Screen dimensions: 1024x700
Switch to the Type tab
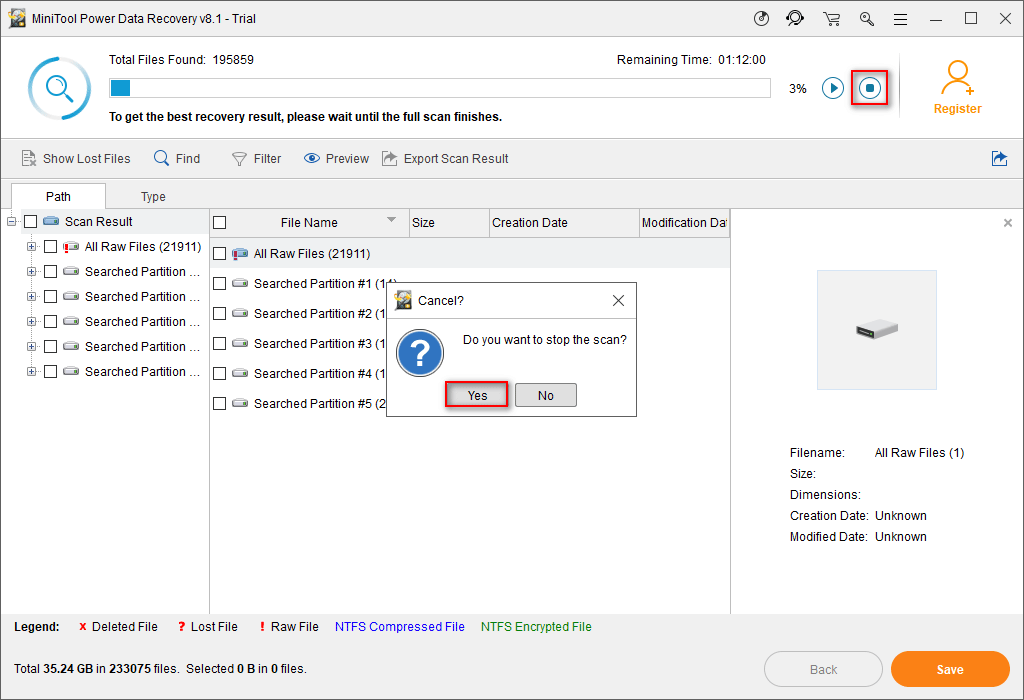pos(153,197)
